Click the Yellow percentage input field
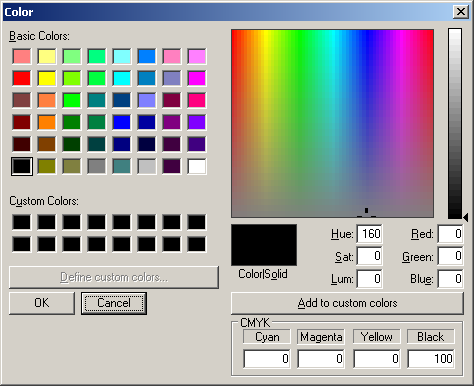 tap(376, 359)
